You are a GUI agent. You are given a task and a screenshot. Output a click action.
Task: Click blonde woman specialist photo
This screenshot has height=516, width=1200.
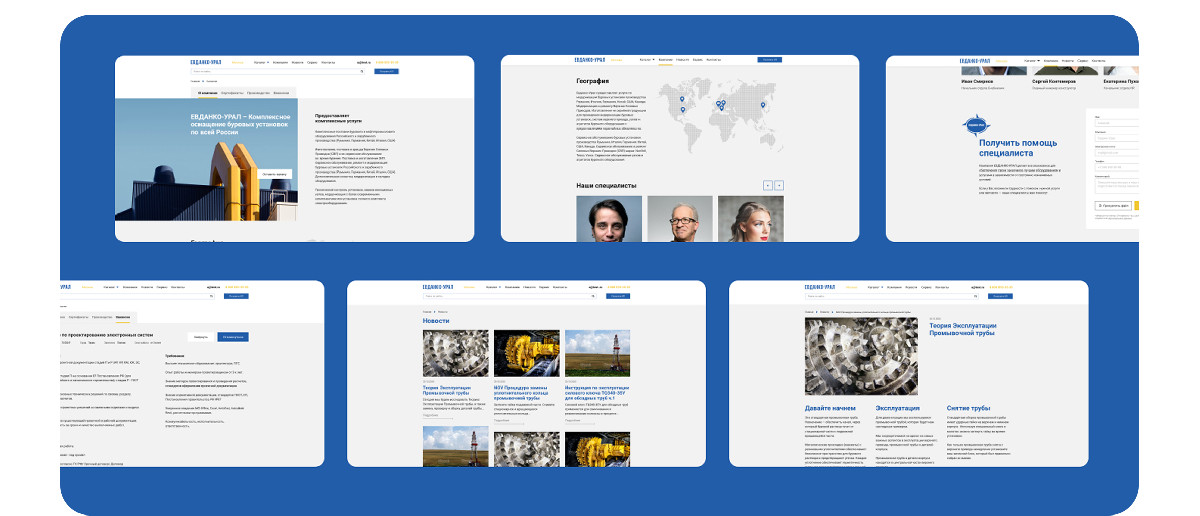coord(751,217)
